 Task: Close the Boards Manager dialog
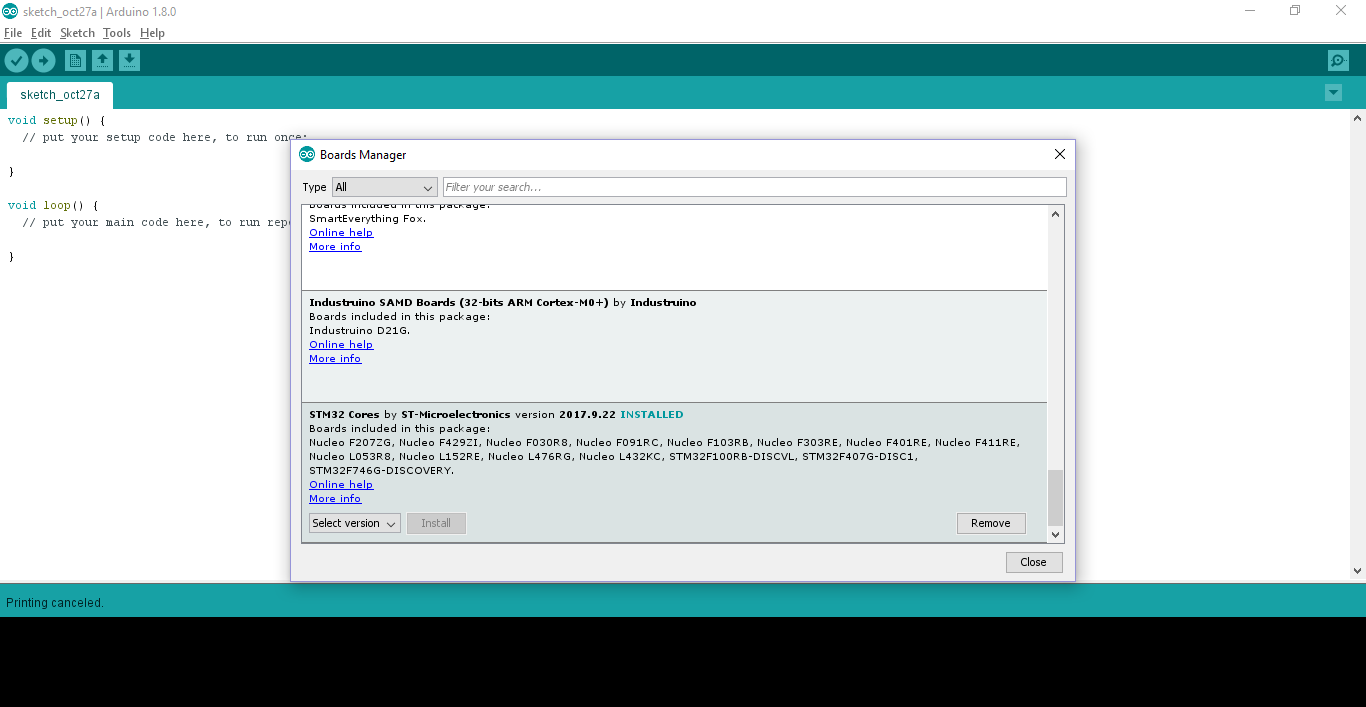click(x=1034, y=562)
